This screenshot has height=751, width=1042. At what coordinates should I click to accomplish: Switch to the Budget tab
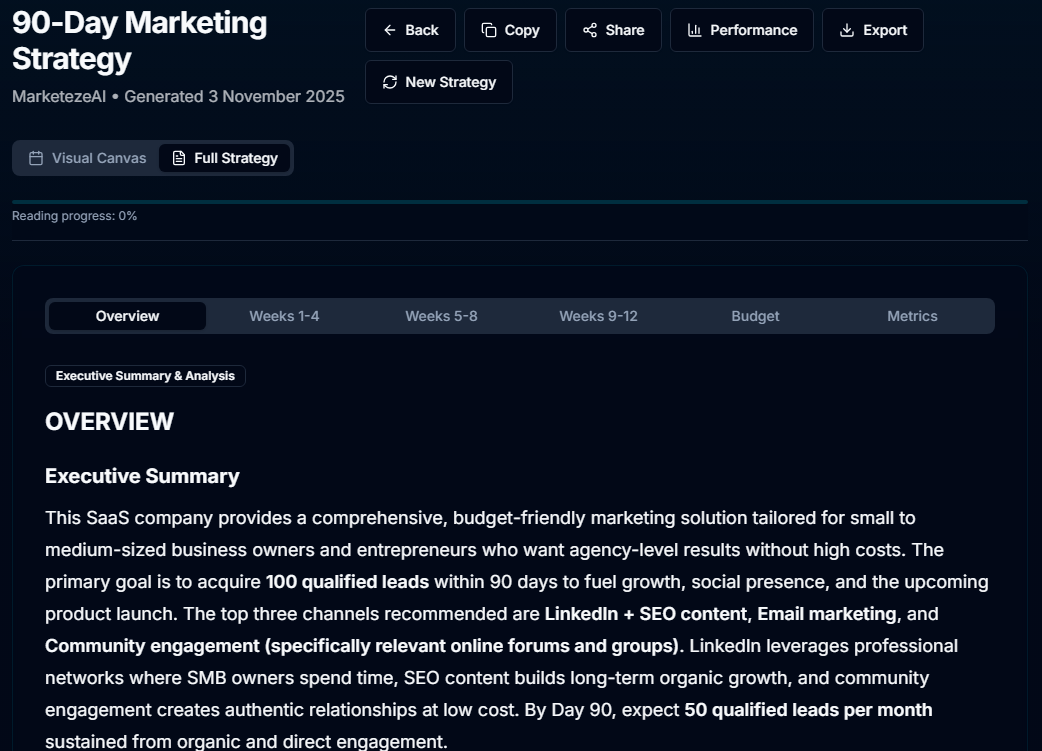pyautogui.click(x=755, y=316)
